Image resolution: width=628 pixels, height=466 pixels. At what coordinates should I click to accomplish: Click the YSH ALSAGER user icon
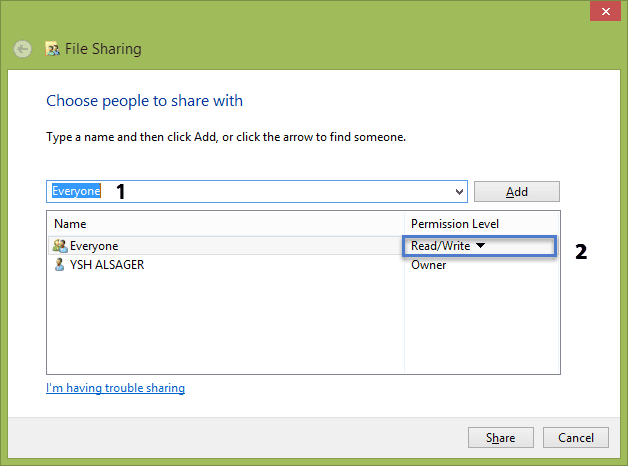[x=59, y=265]
